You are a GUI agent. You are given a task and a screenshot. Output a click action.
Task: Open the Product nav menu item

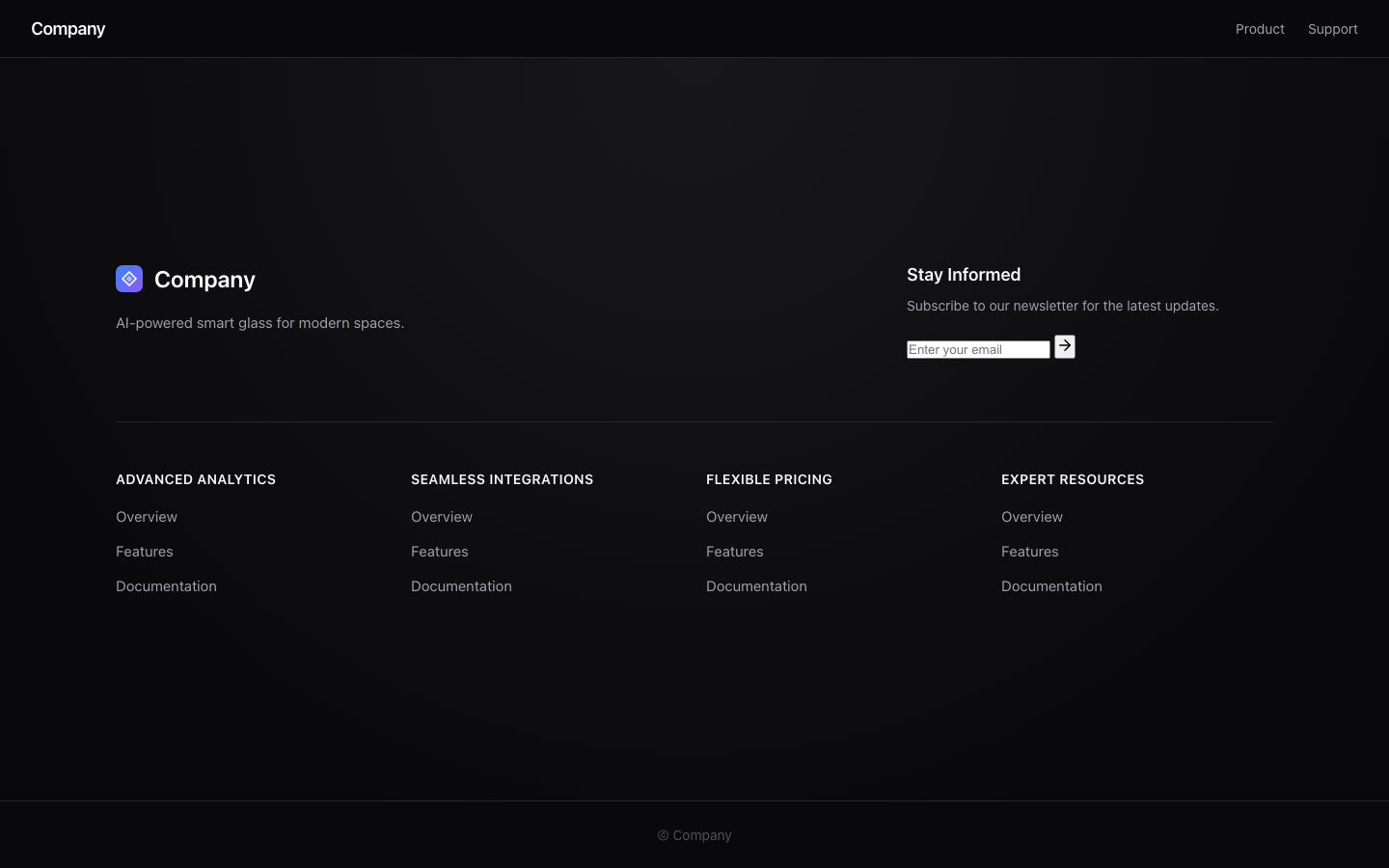pos(1260,29)
